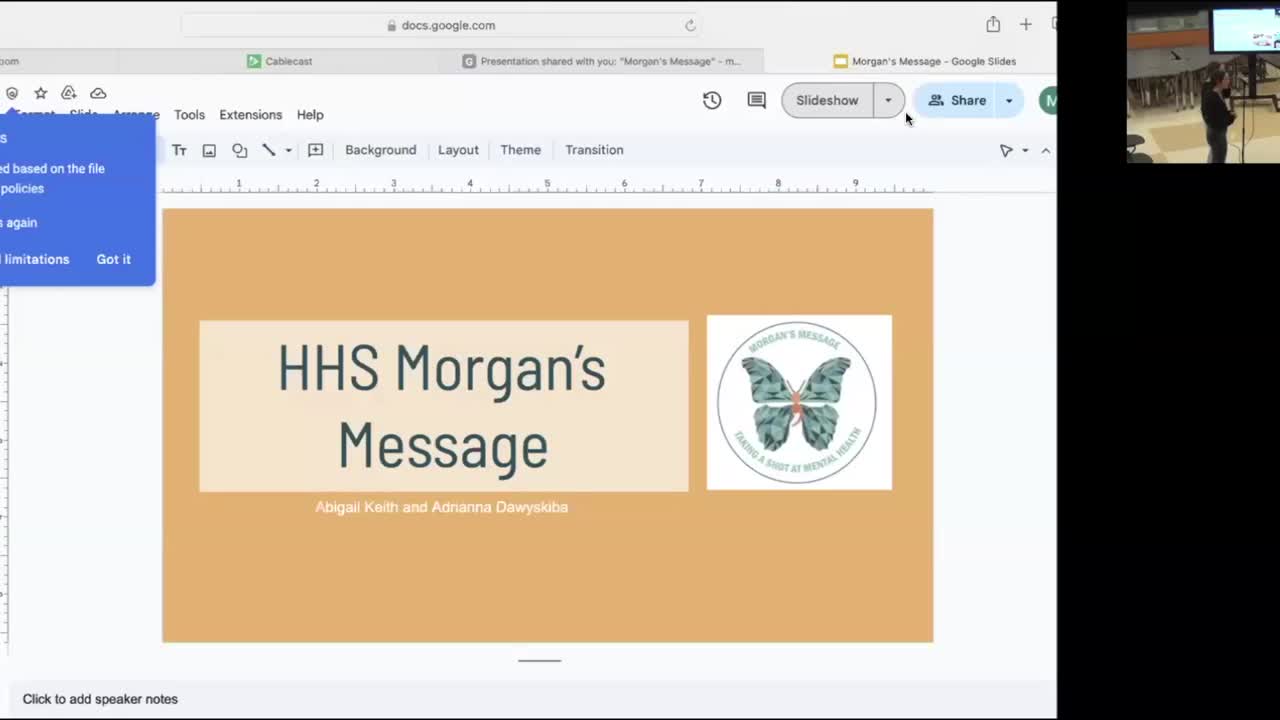
Task: Click the speaker notes resize handle
Action: [x=539, y=660]
